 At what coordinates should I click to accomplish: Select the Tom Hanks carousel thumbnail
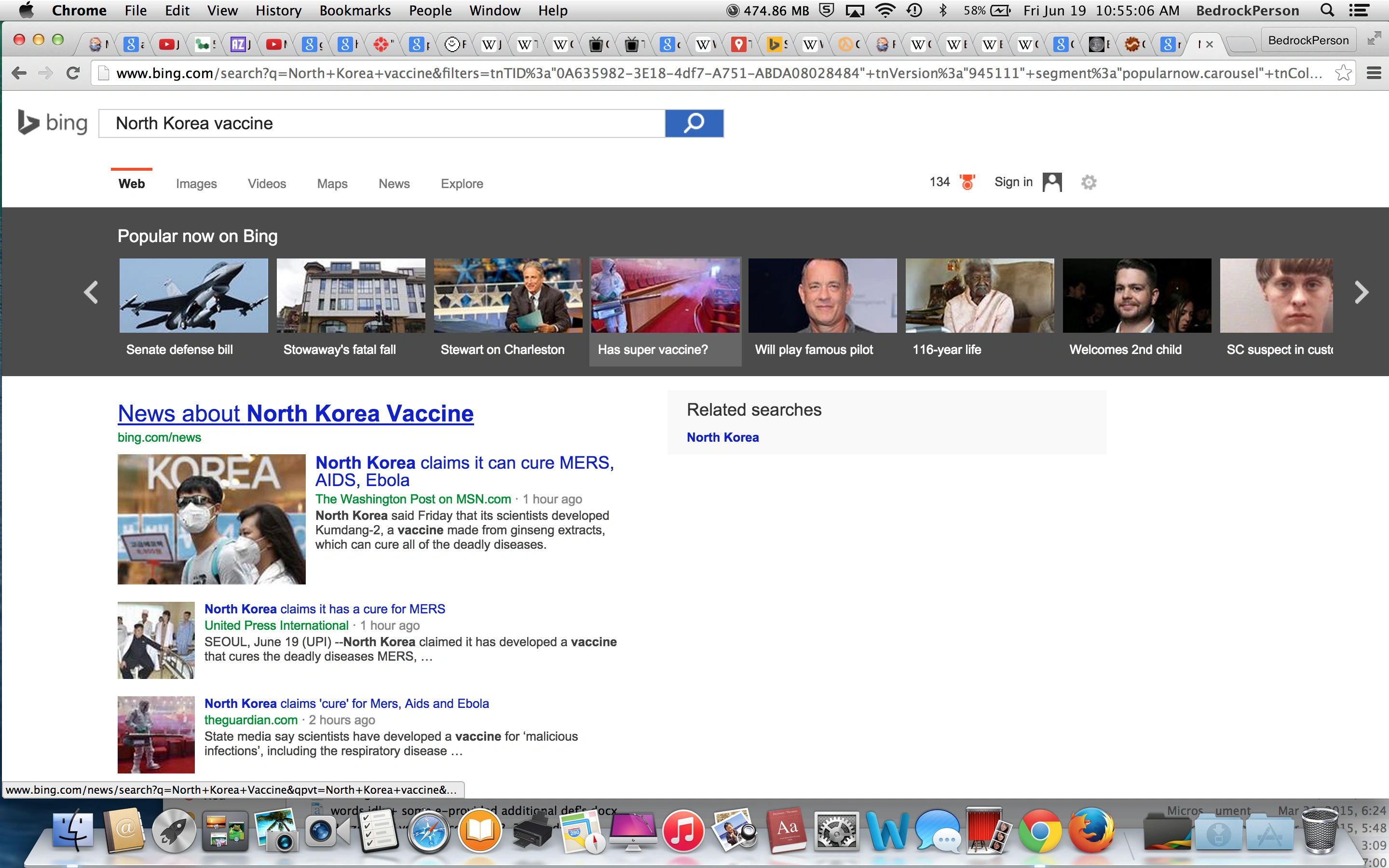[x=822, y=296]
